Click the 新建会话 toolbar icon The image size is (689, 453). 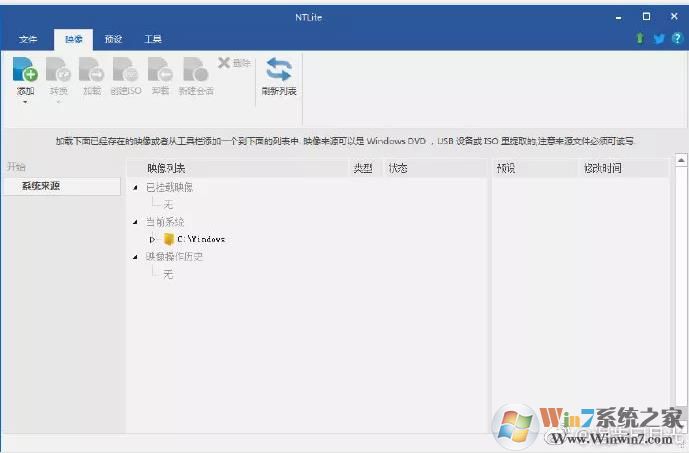coord(196,69)
